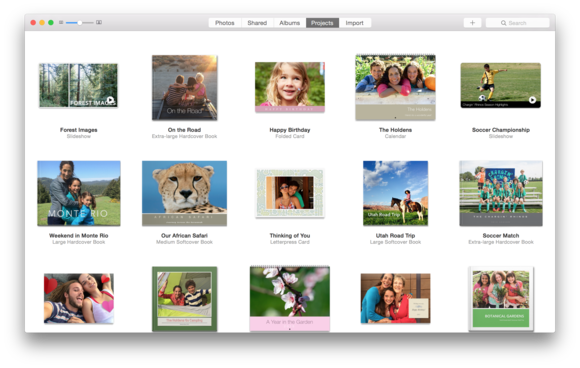Click the 'Slideshow' subtitle under Soccer Championship
580x368 pixels.
click(501, 136)
